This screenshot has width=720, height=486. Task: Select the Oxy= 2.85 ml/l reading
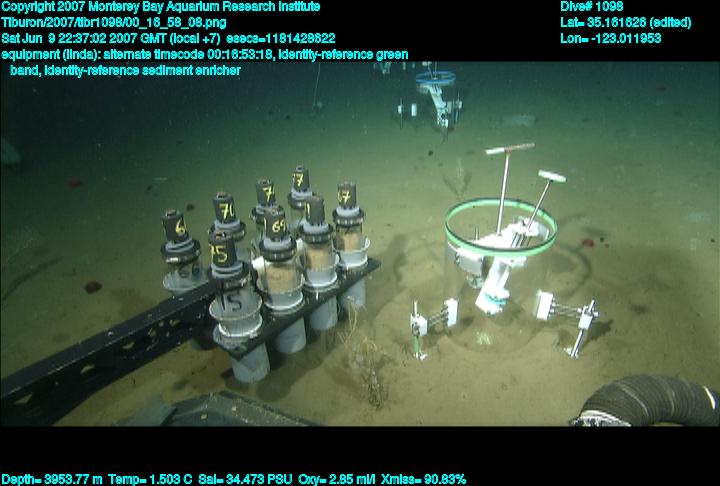point(337,480)
